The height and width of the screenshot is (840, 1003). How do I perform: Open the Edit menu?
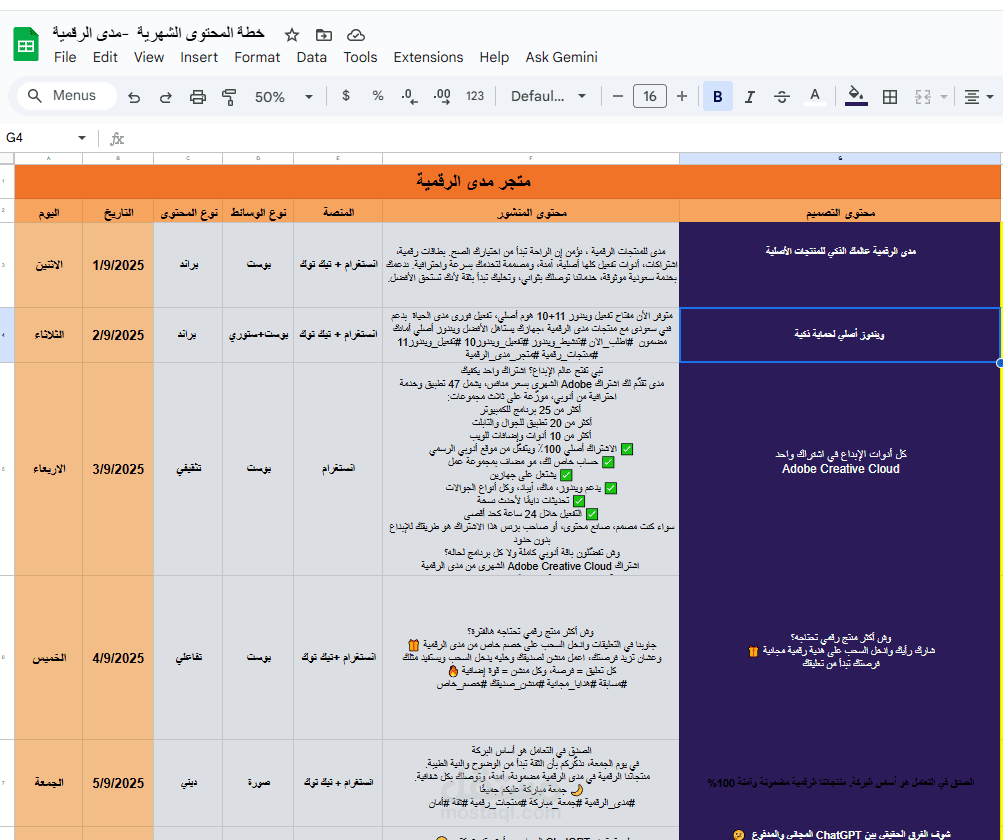[x=105, y=57]
